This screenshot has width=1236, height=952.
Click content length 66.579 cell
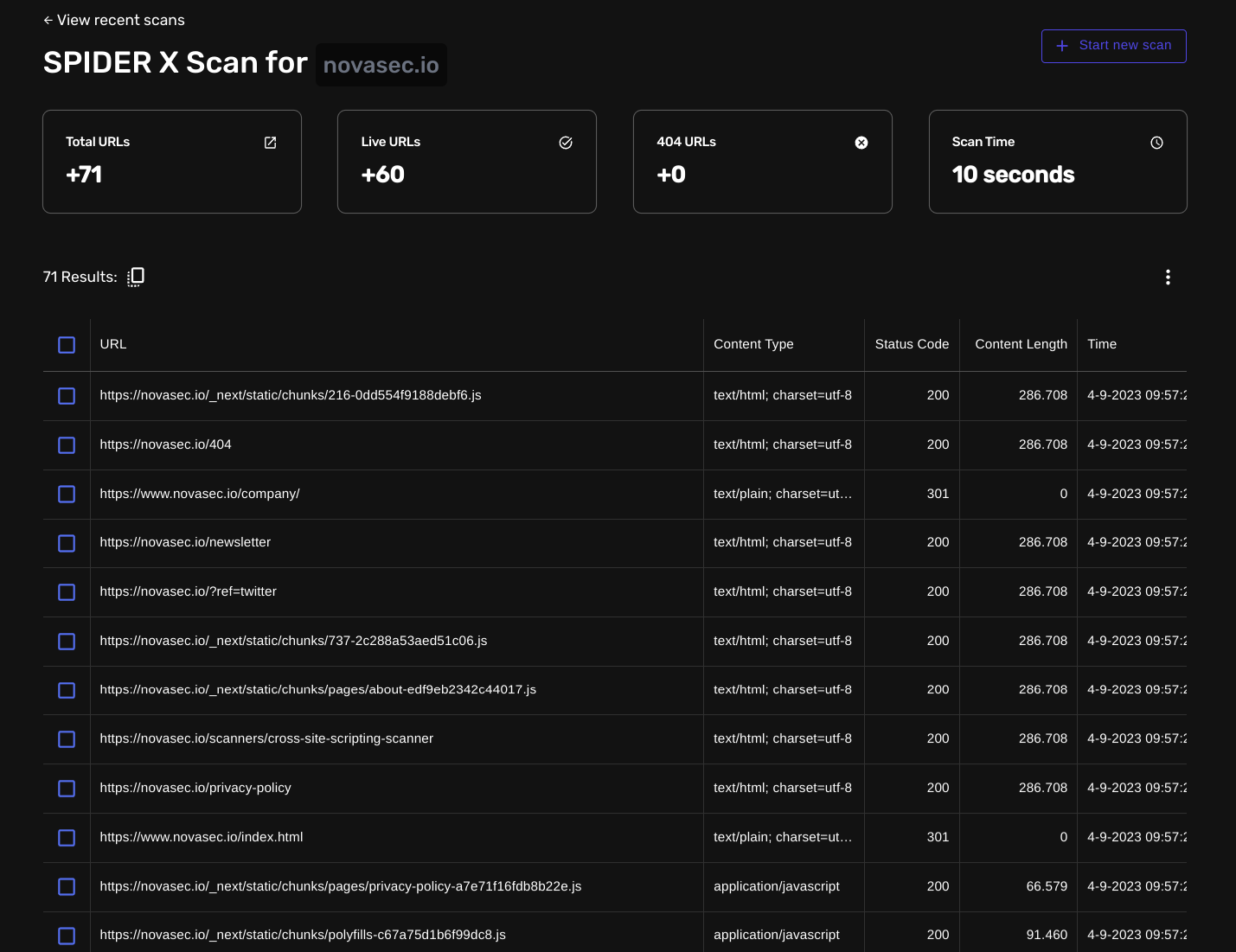[1047, 886]
